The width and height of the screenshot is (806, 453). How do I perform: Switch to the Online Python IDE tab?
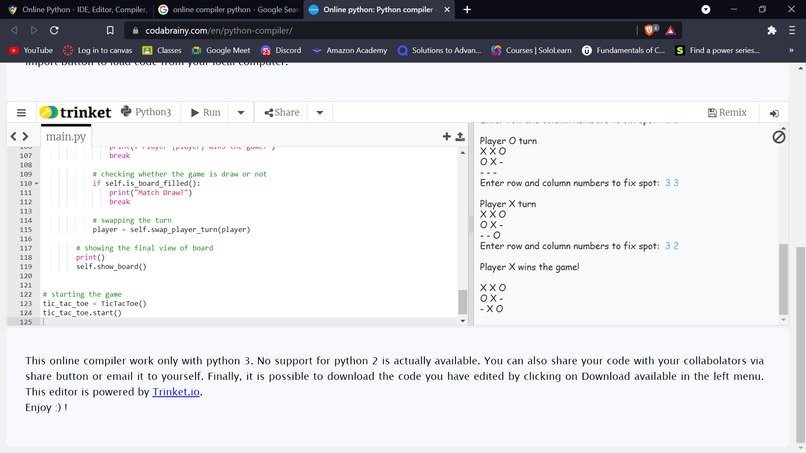pyautogui.click(x=77, y=9)
